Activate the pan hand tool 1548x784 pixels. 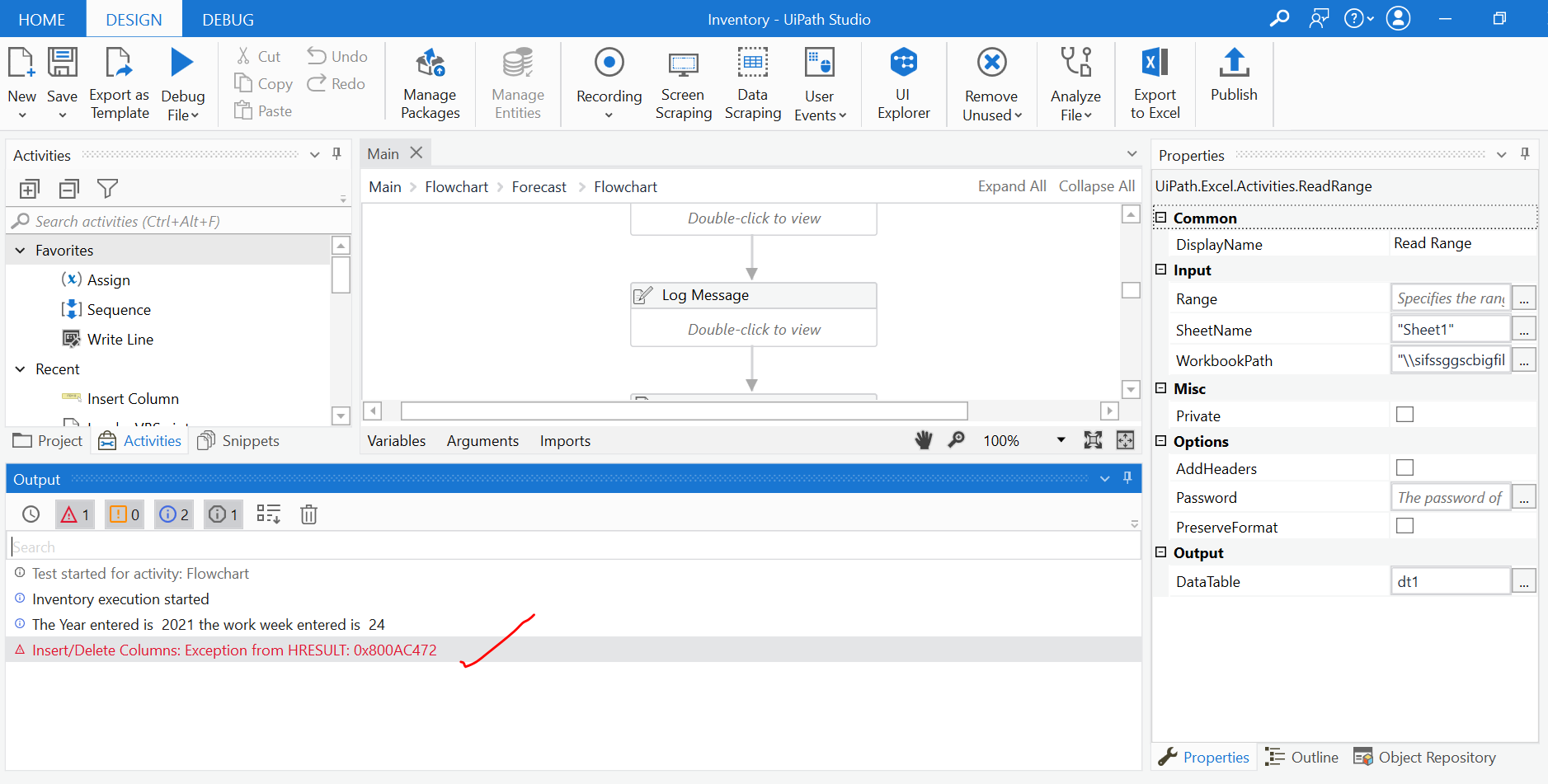(x=924, y=440)
